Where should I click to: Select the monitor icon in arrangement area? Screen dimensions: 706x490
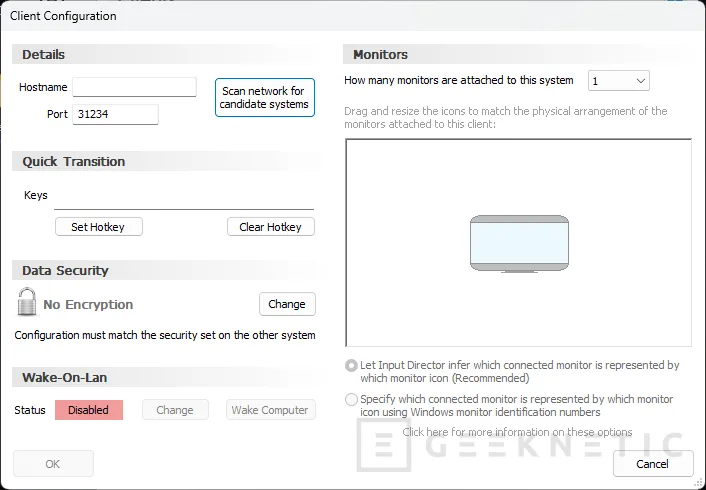519,244
